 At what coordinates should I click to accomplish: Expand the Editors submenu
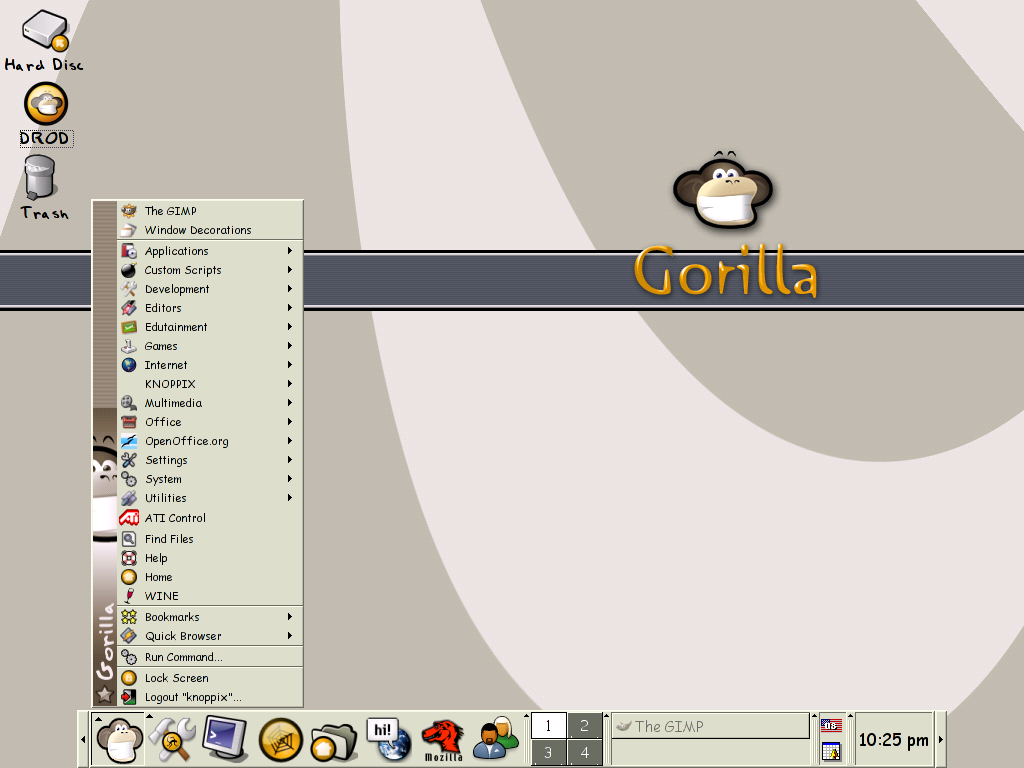pyautogui.click(x=210, y=308)
